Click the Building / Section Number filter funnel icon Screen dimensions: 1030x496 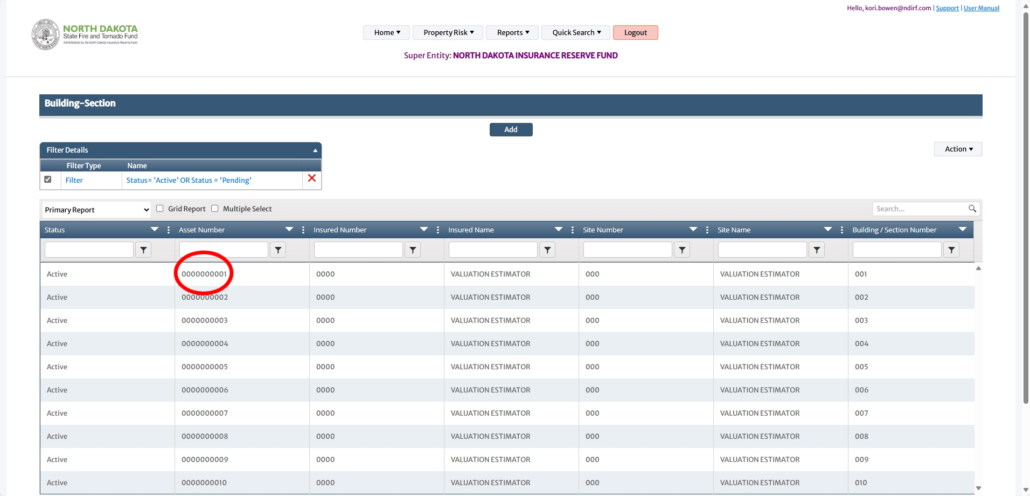(951, 250)
